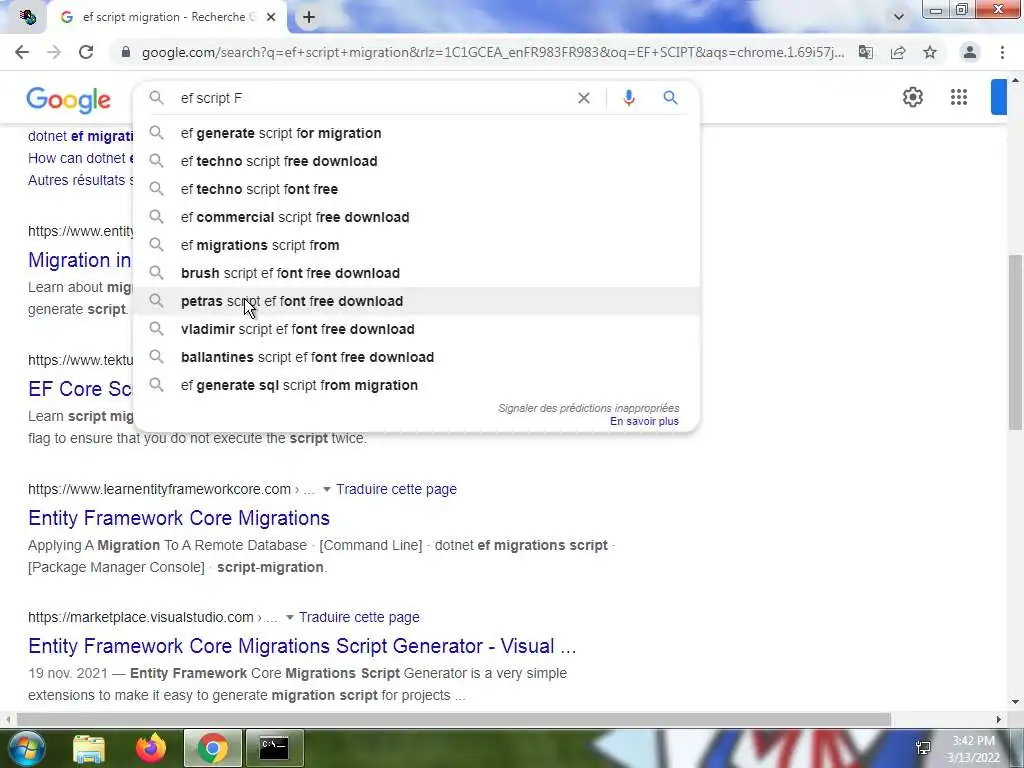
Task: Open a new tab with the plus button
Action: (309, 18)
